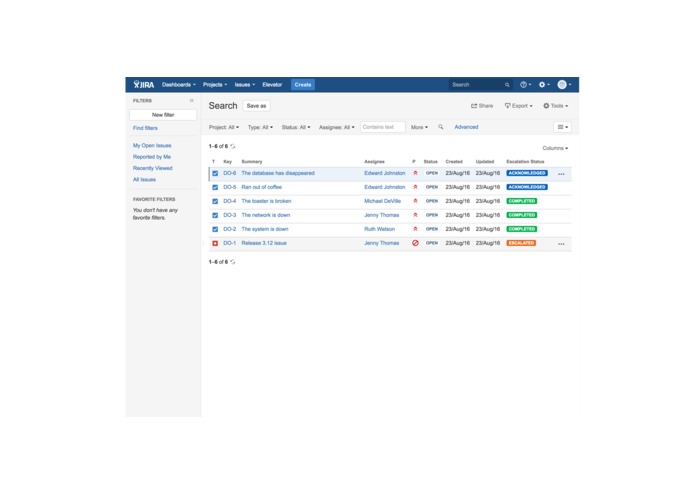Open actions ellipsis for DO-1 row
Screen dimensions: 695x494
click(561, 244)
